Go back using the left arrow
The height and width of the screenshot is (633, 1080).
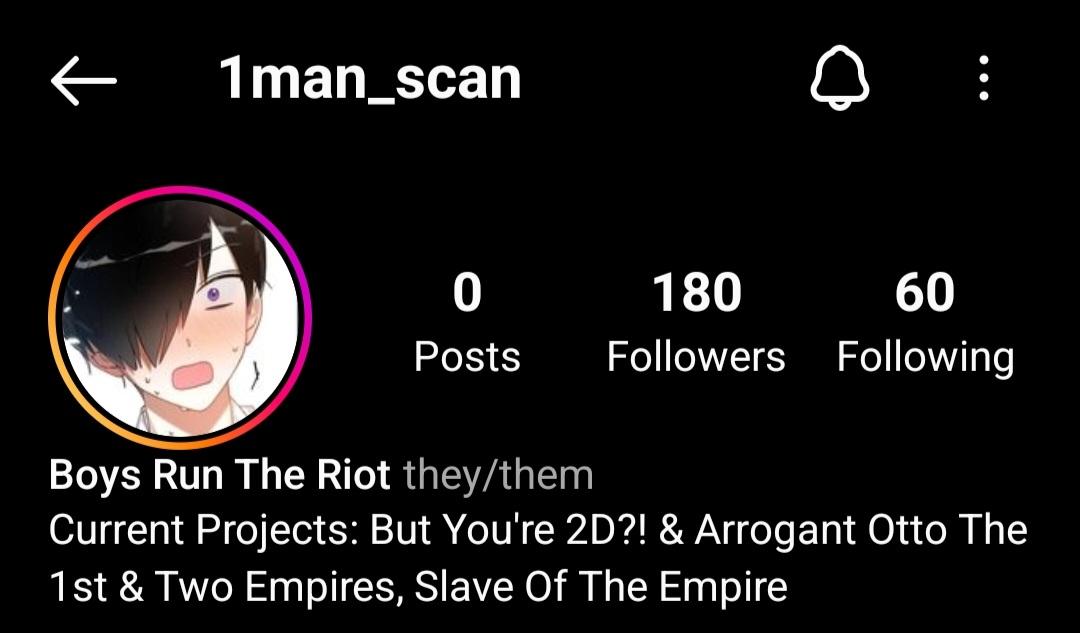(x=83, y=81)
